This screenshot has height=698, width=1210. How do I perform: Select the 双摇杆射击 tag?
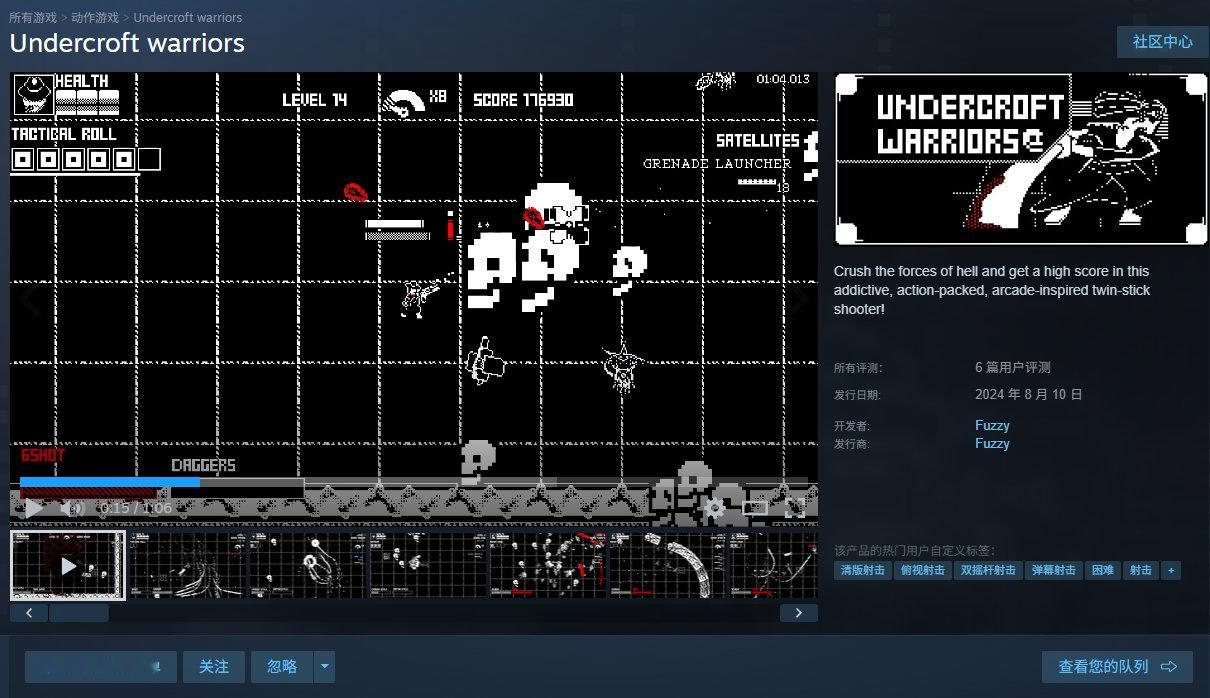[x=988, y=570]
